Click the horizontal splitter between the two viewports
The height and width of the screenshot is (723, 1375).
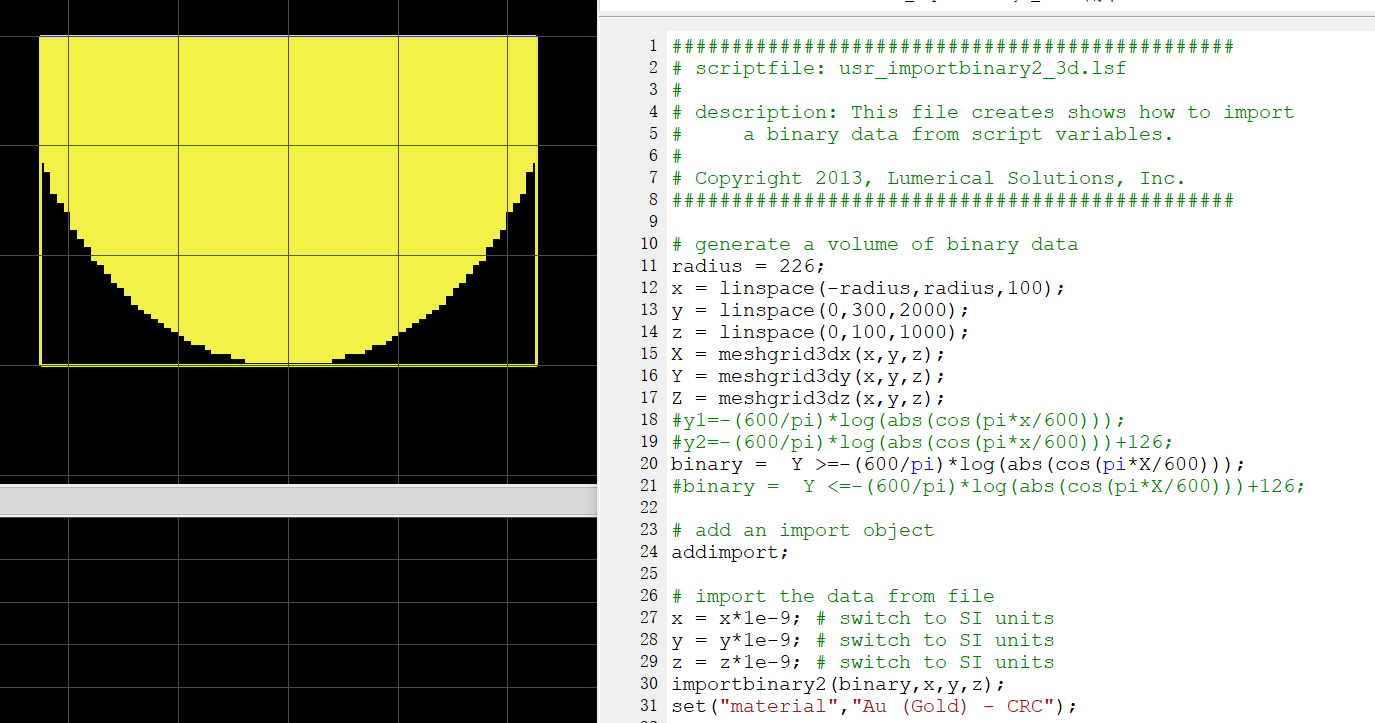298,500
